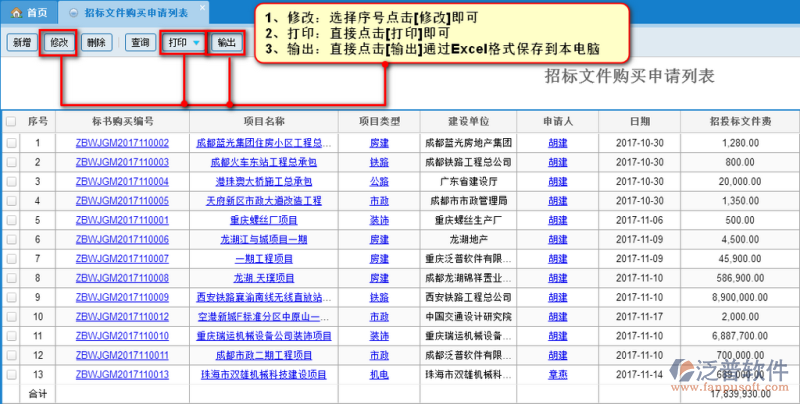Open project 天府新区市政大道改造工程
The width and height of the screenshot is (800, 404).
(264, 201)
